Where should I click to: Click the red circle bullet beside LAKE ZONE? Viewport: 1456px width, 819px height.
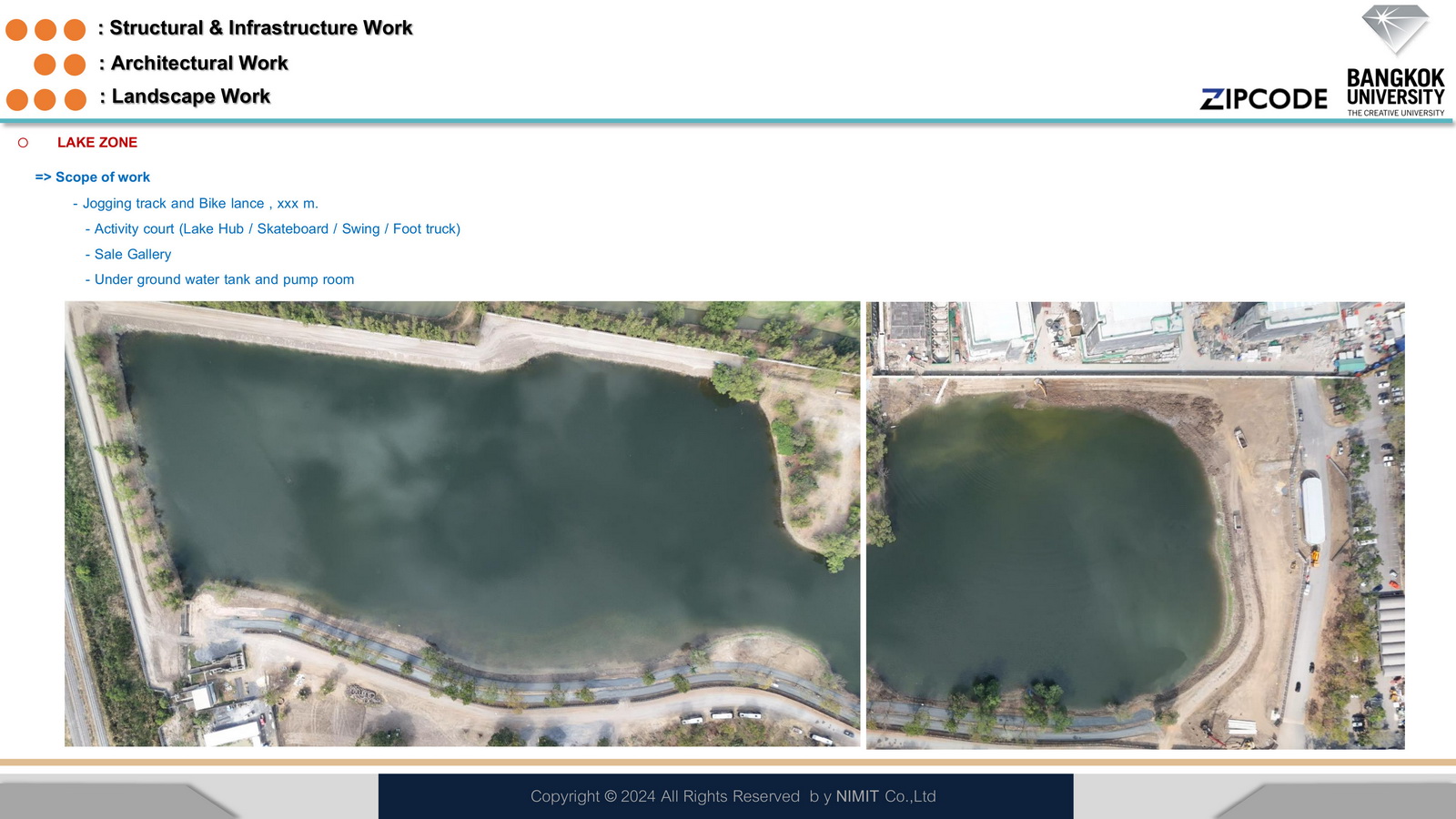coord(23,143)
